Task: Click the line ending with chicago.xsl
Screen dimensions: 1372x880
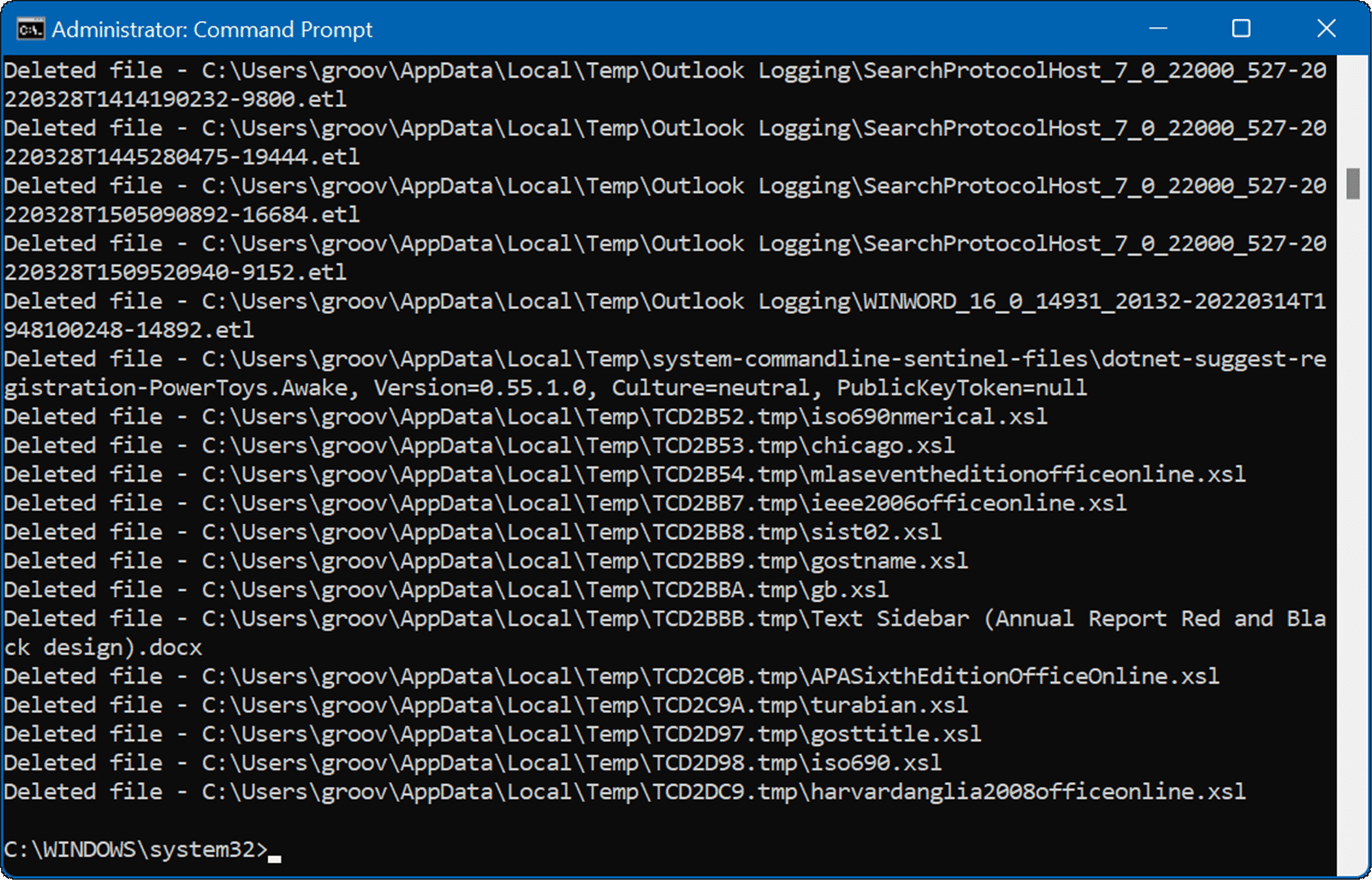Action: (479, 446)
